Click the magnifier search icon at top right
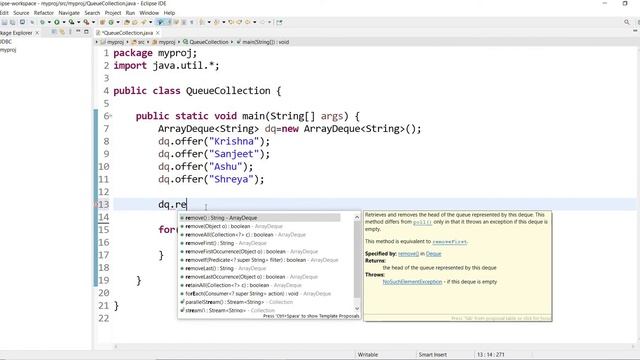This screenshot has width=640, height=360. 627,22
